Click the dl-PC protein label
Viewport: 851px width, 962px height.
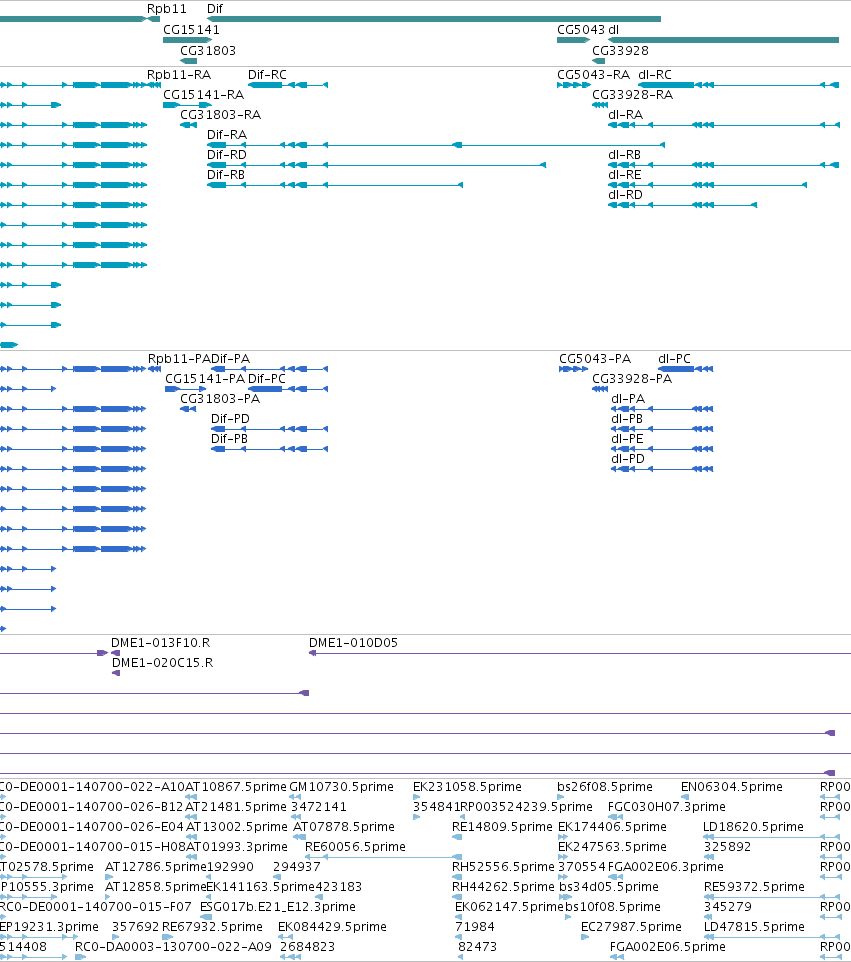click(674, 359)
